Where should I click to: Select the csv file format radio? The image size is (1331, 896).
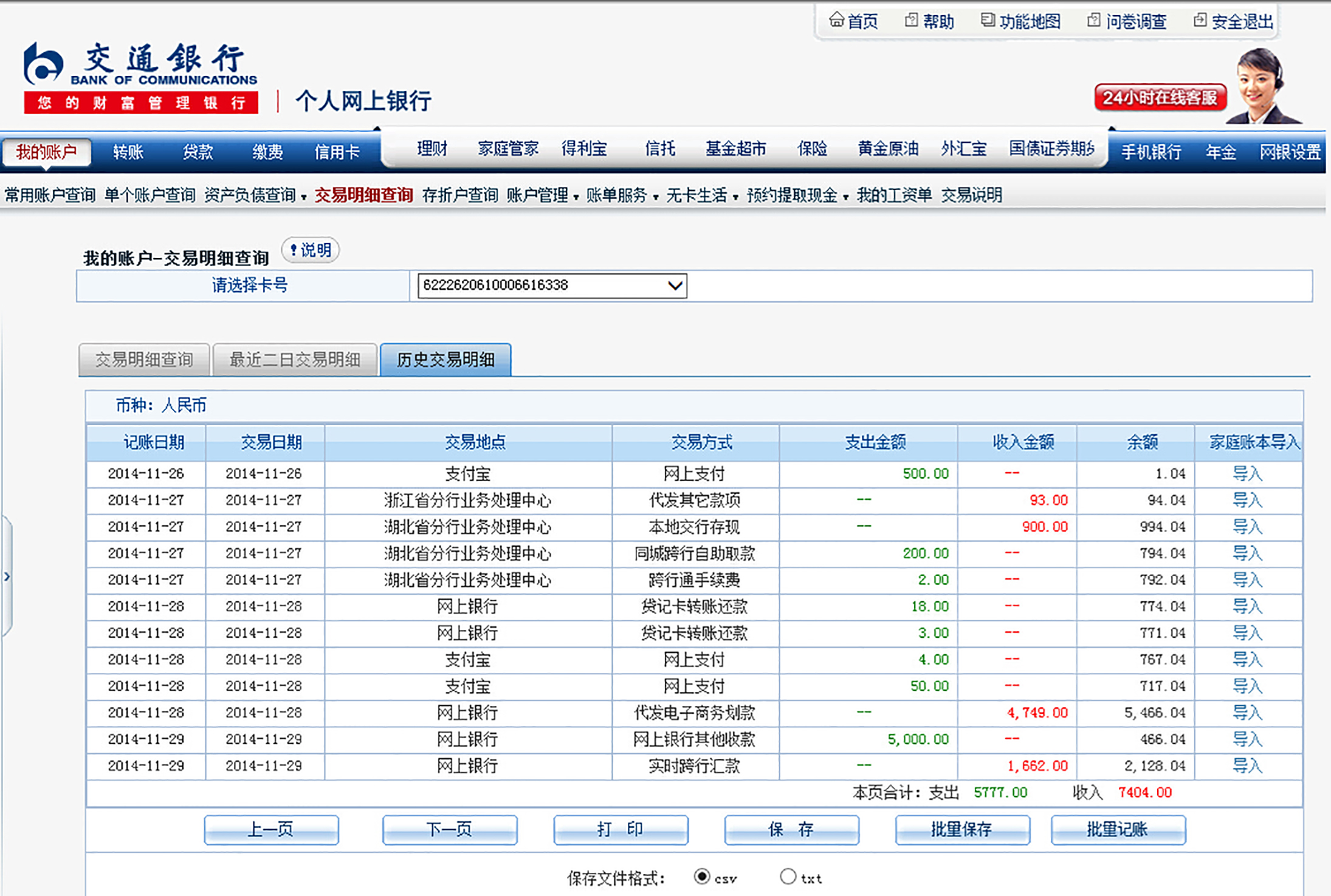tap(701, 876)
